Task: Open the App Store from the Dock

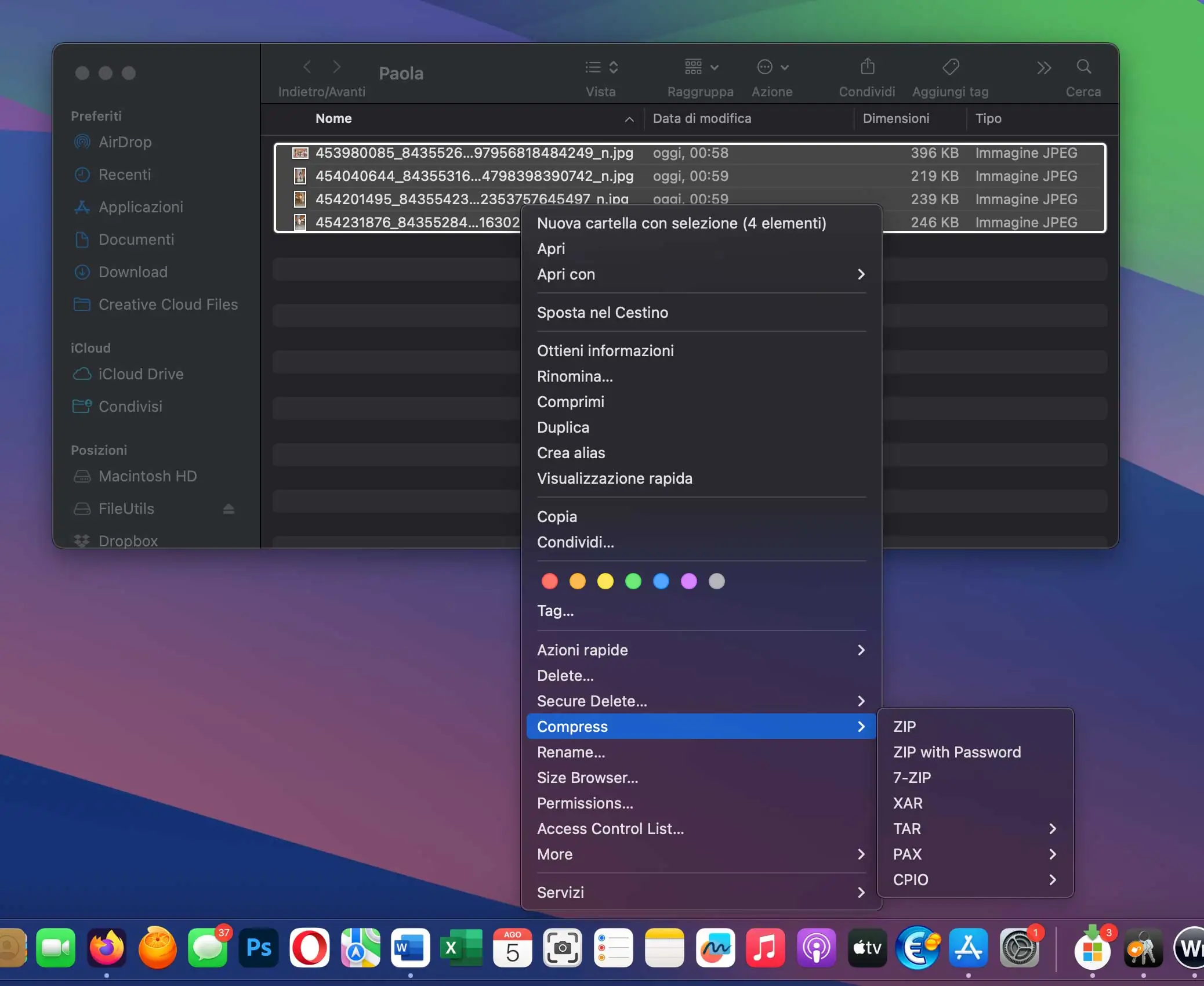Action: [967, 948]
